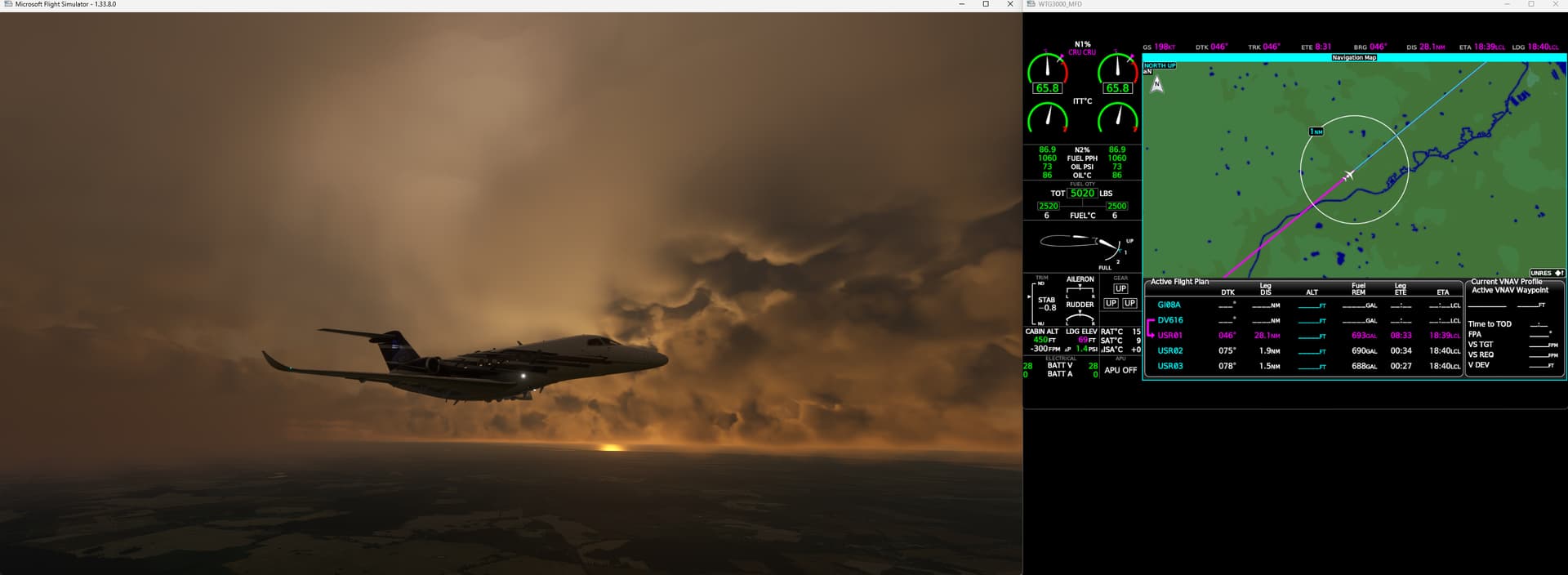Click the NORTH UP orientation label
1568x575 pixels.
point(1160,65)
